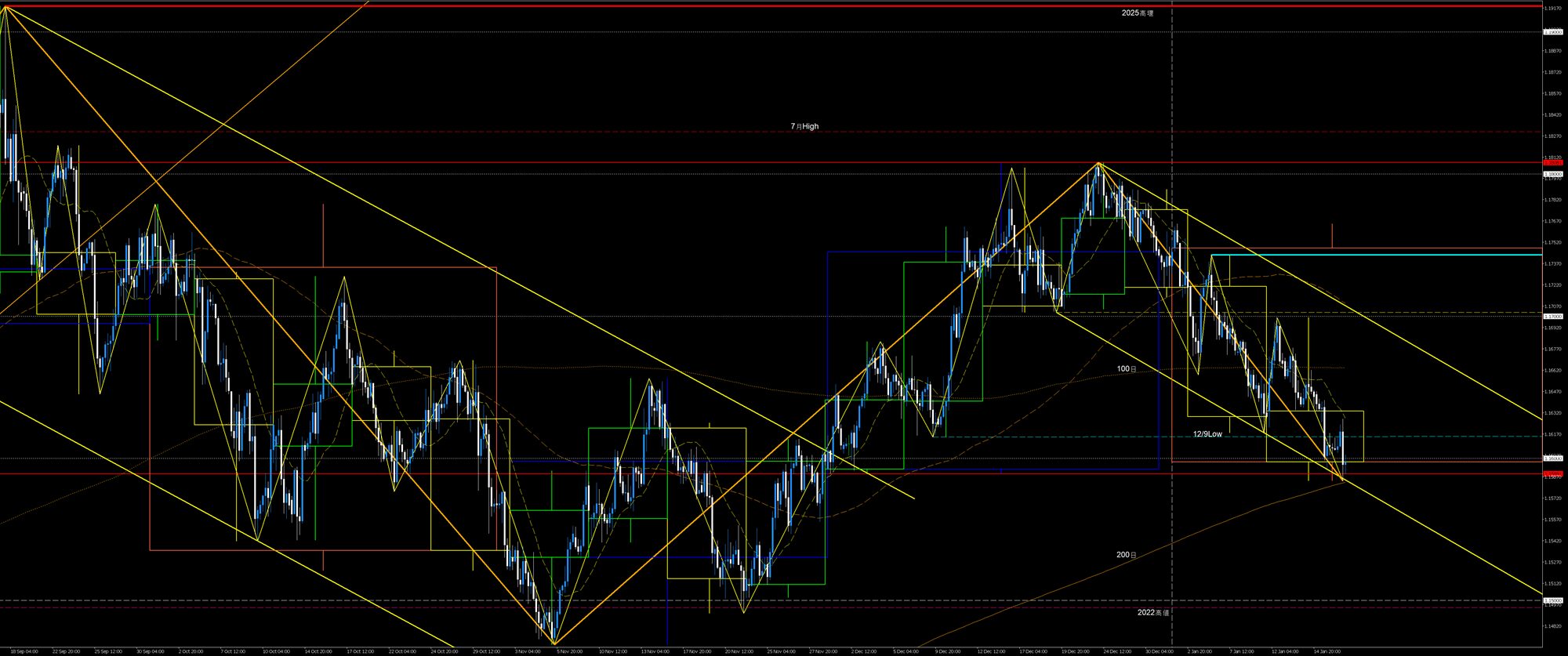Click the 1.15420 price axis label
Image resolution: width=1568 pixels, height=656 pixels.
point(1552,541)
